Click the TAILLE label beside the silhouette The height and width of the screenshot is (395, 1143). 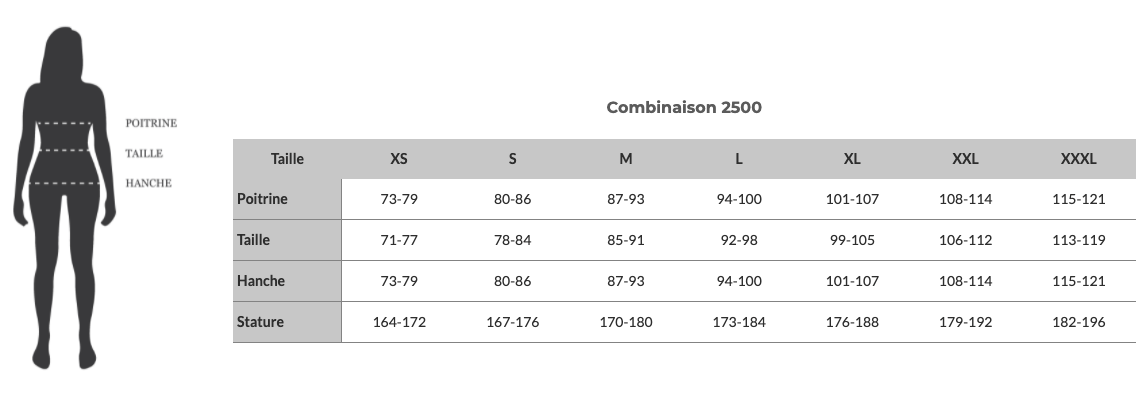coord(144,153)
